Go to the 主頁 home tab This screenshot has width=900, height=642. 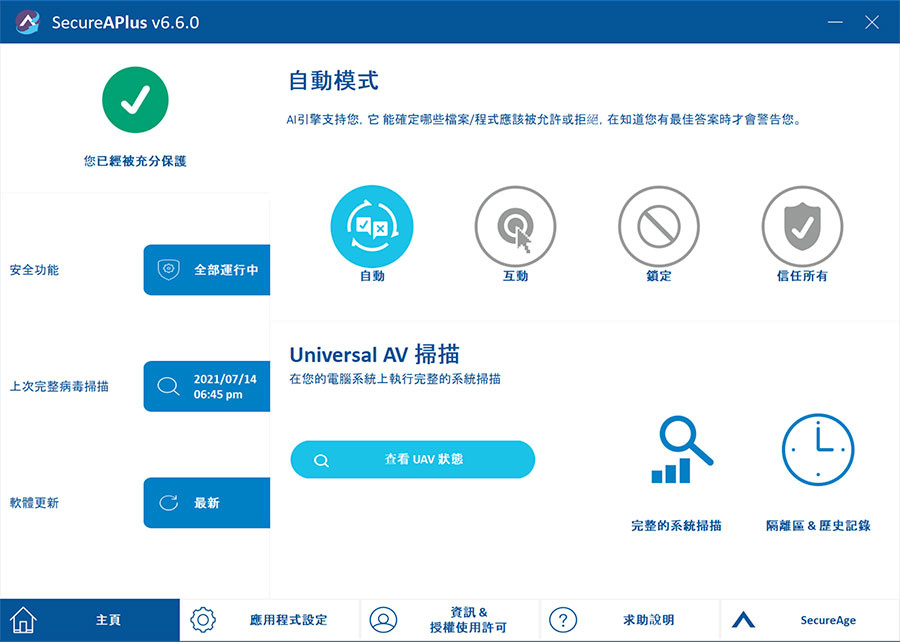(90, 620)
